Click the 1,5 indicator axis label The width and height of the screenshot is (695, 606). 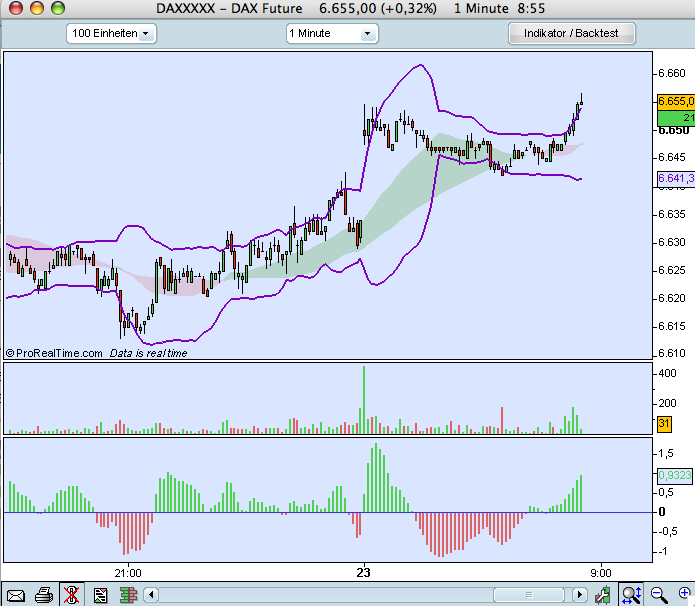pos(666,454)
